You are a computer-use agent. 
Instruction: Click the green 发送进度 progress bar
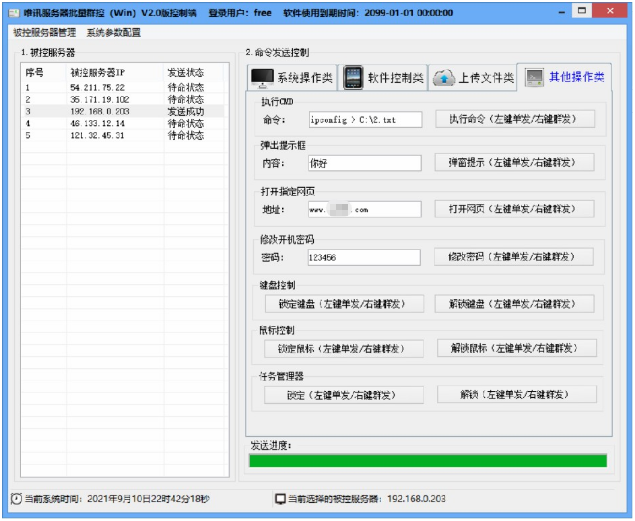click(x=427, y=460)
